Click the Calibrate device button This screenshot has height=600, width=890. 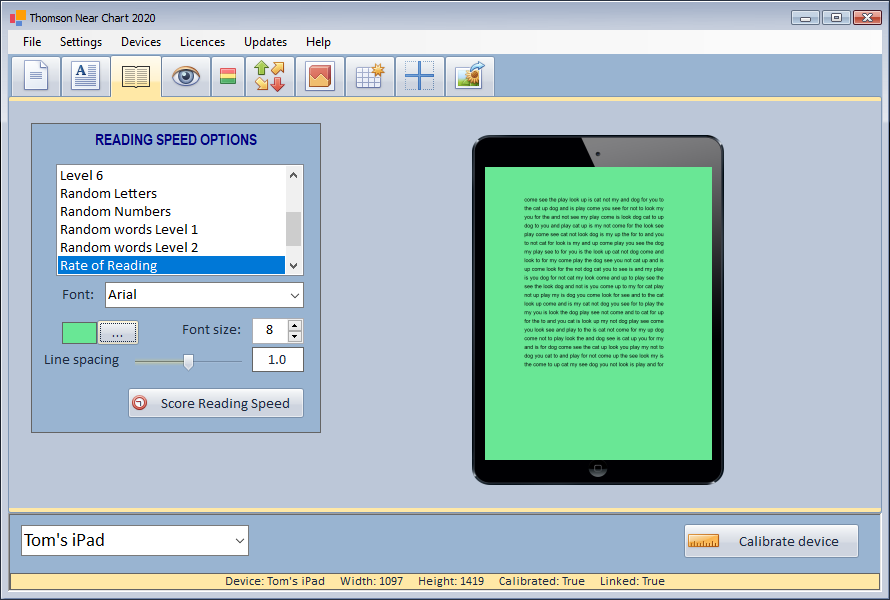point(771,541)
